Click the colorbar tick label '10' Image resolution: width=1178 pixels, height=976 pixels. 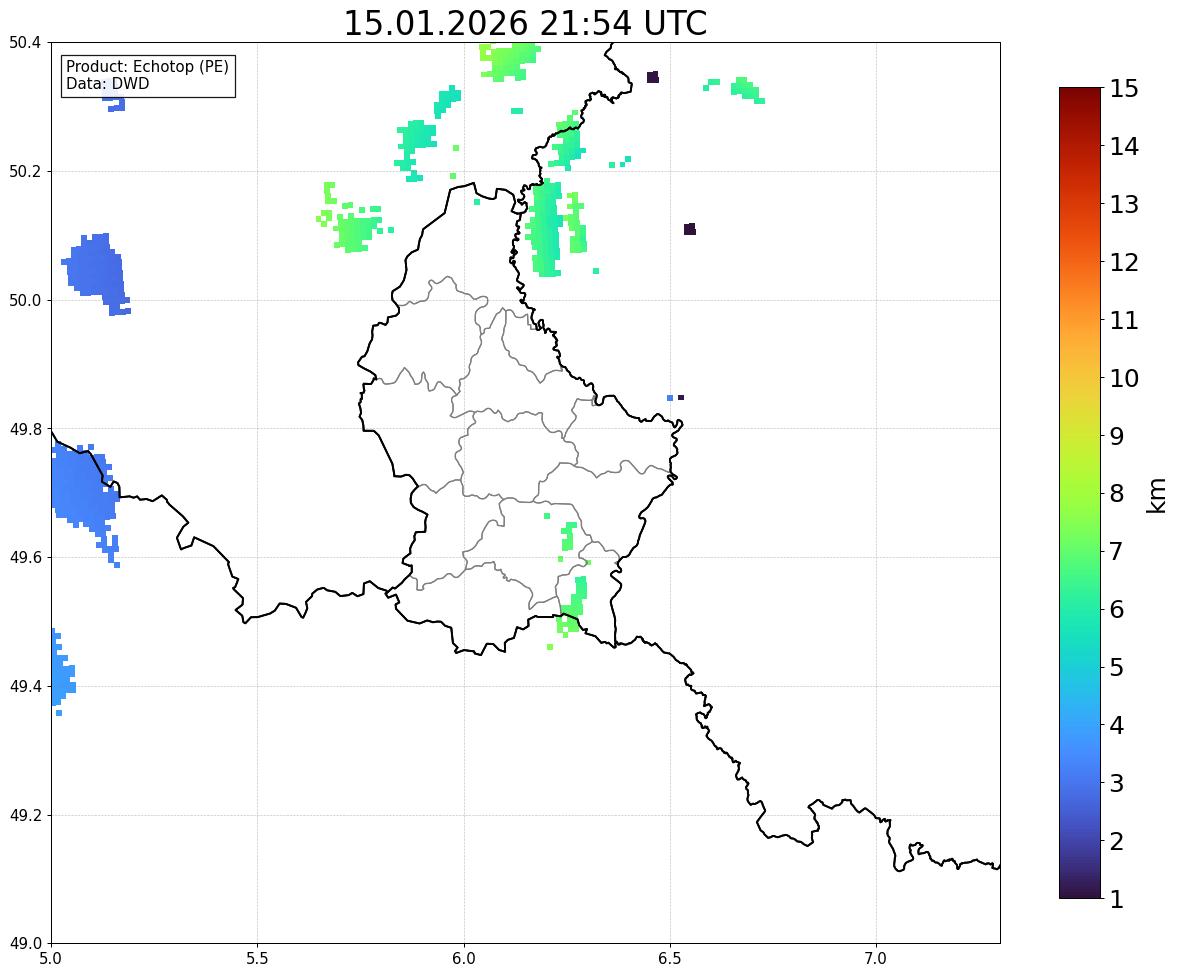tap(1124, 378)
